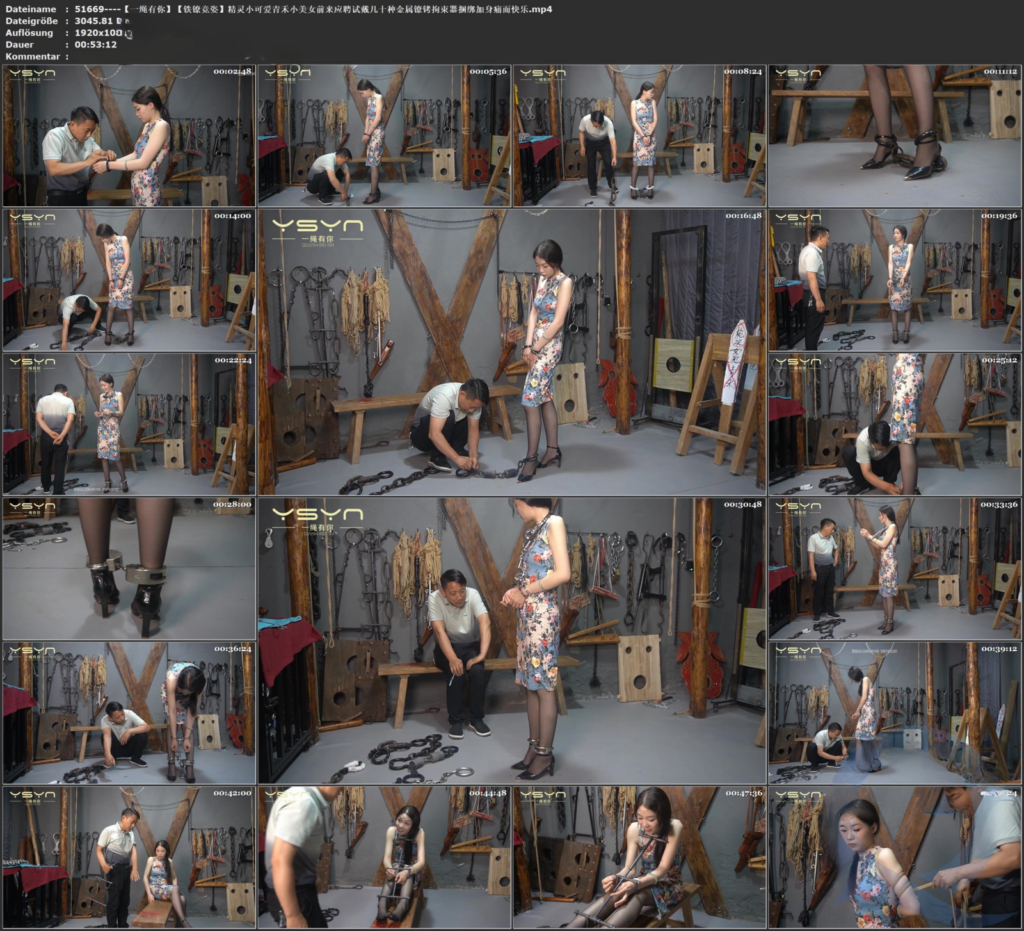Open the frame stamped 00:36:24

click(x=129, y=713)
